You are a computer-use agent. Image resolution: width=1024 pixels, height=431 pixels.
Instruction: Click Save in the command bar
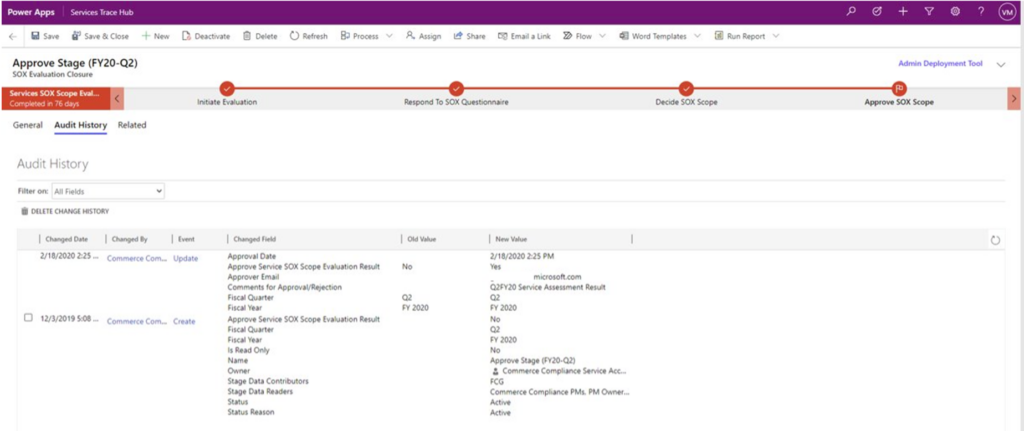(x=44, y=37)
